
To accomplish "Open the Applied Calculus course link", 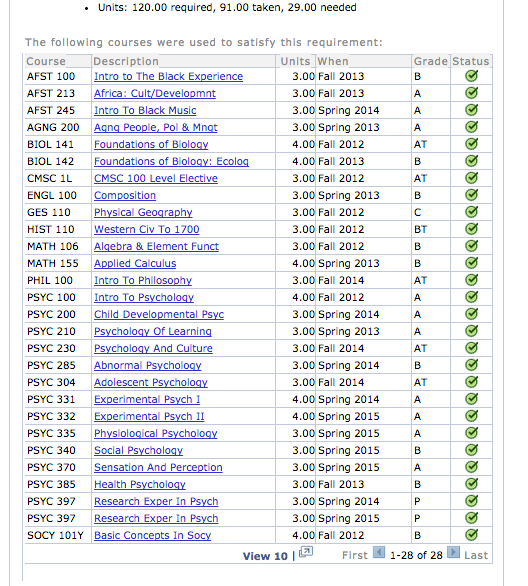I will [135, 263].
